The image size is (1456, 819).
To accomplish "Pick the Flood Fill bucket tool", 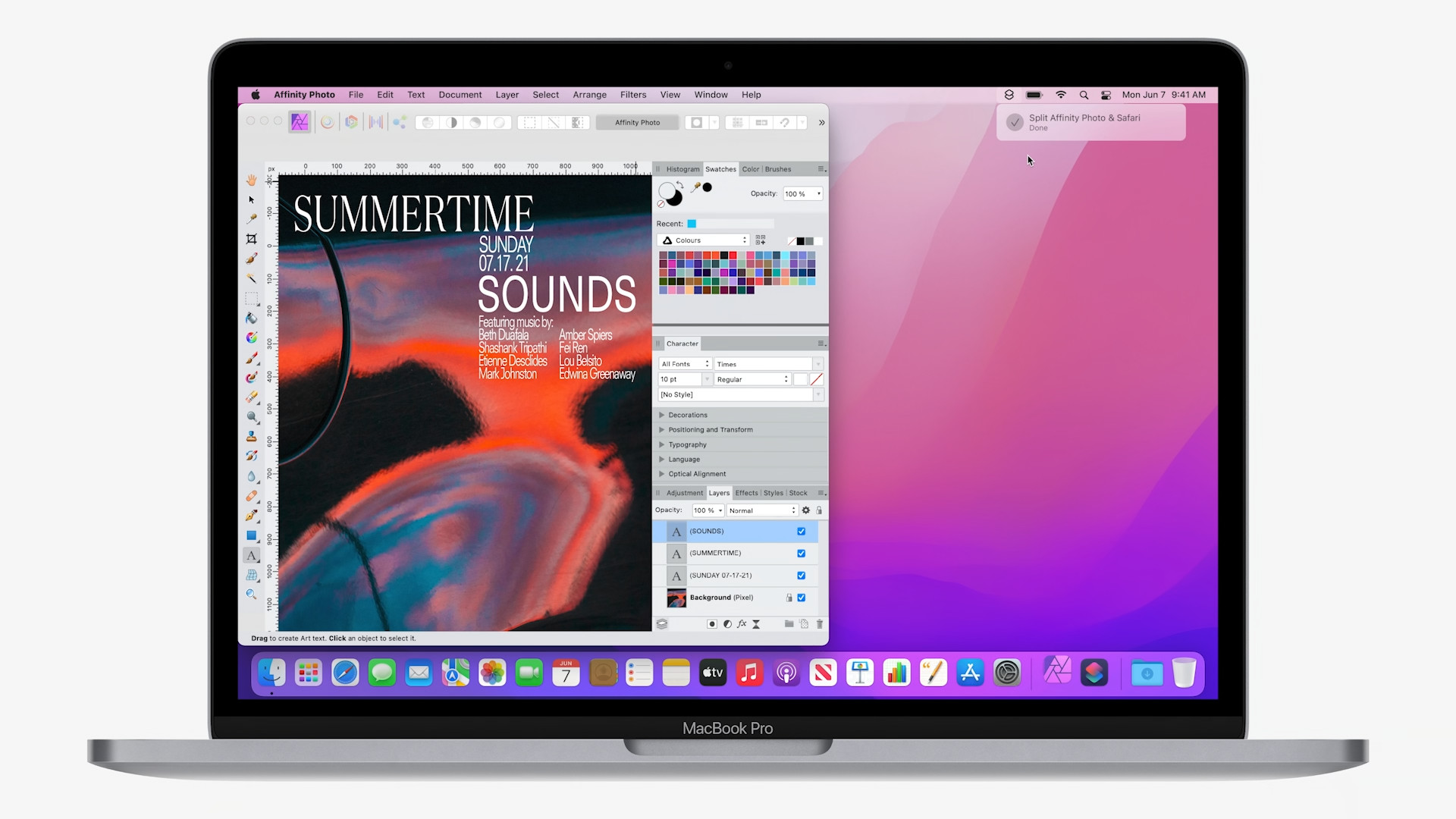I will pos(251,318).
